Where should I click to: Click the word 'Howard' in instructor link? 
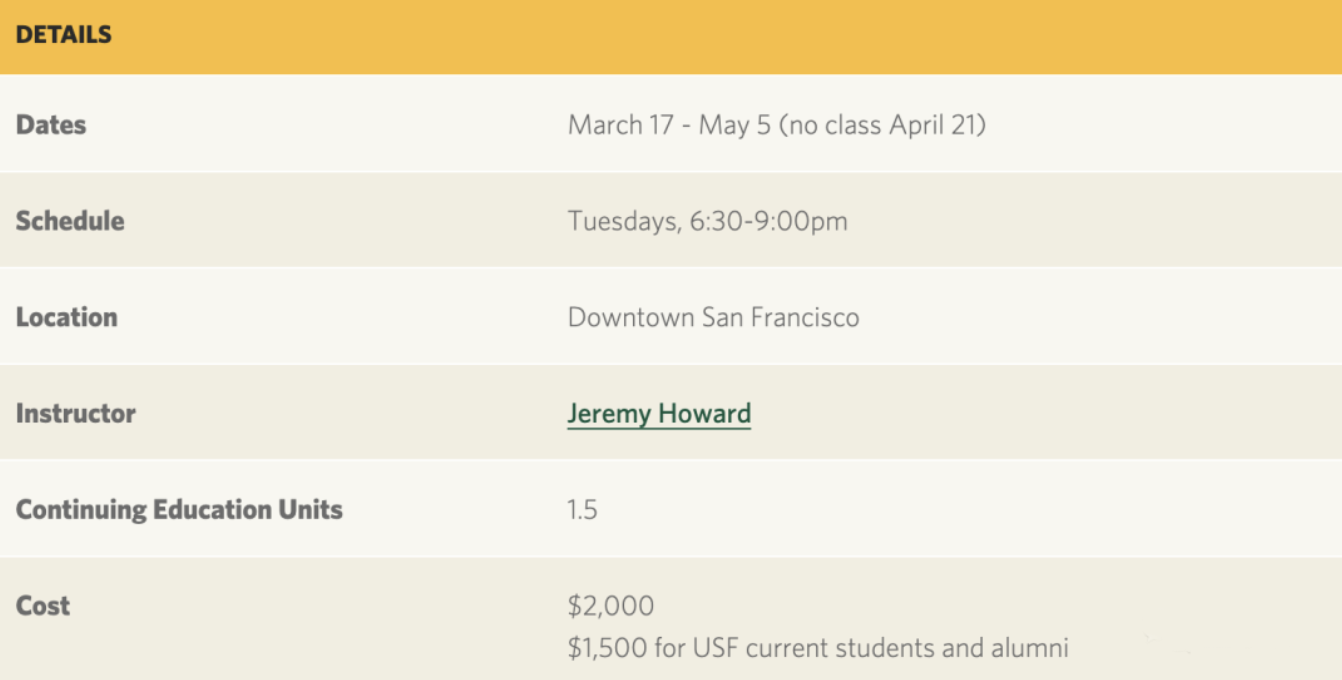pyautogui.click(x=708, y=414)
